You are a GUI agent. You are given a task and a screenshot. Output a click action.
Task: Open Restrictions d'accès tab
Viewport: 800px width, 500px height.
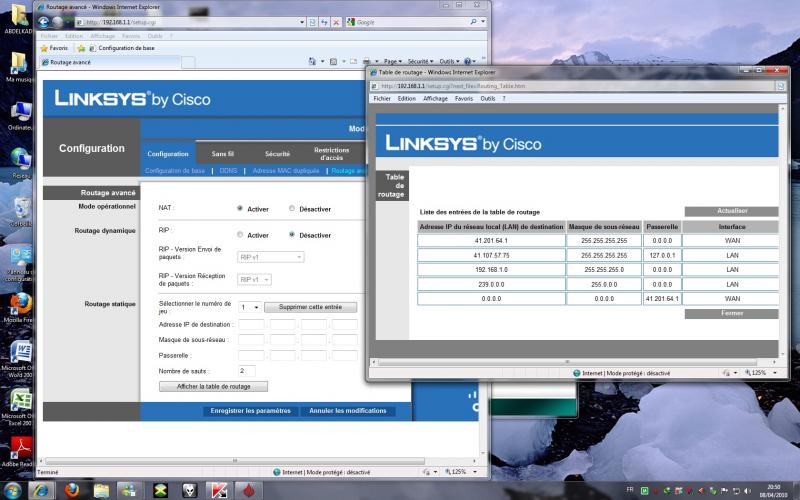[332, 154]
